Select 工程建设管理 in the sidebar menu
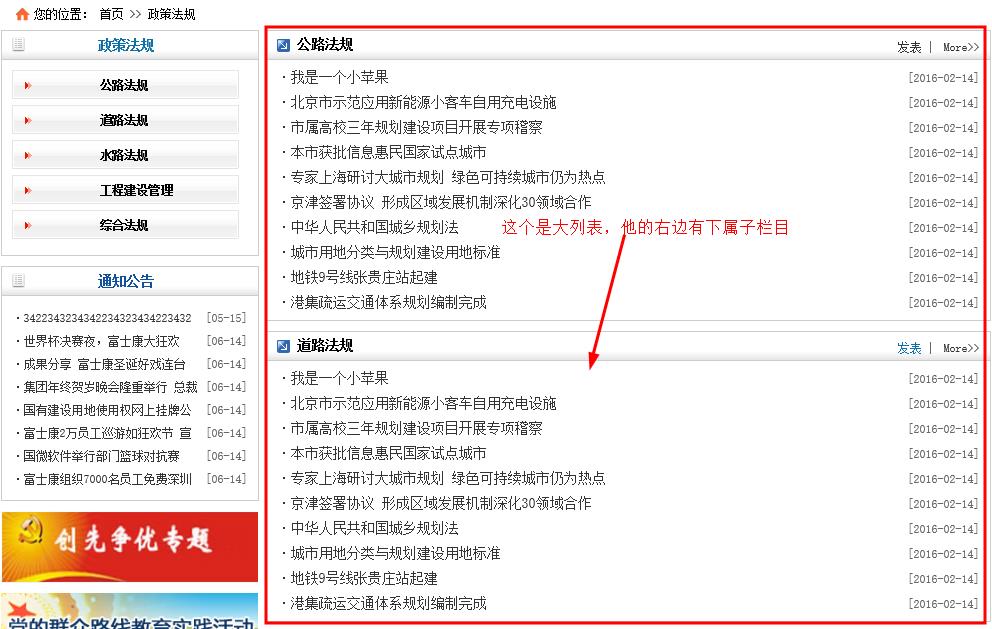 click(136, 190)
